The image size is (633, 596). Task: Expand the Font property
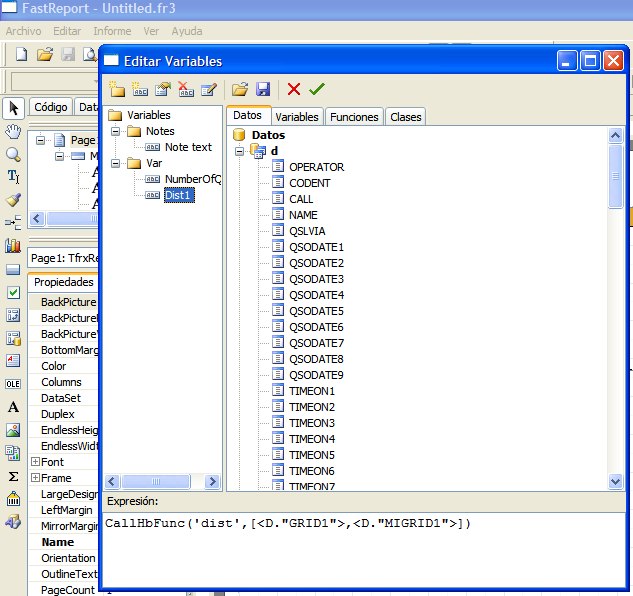pyautogui.click(x=35, y=462)
